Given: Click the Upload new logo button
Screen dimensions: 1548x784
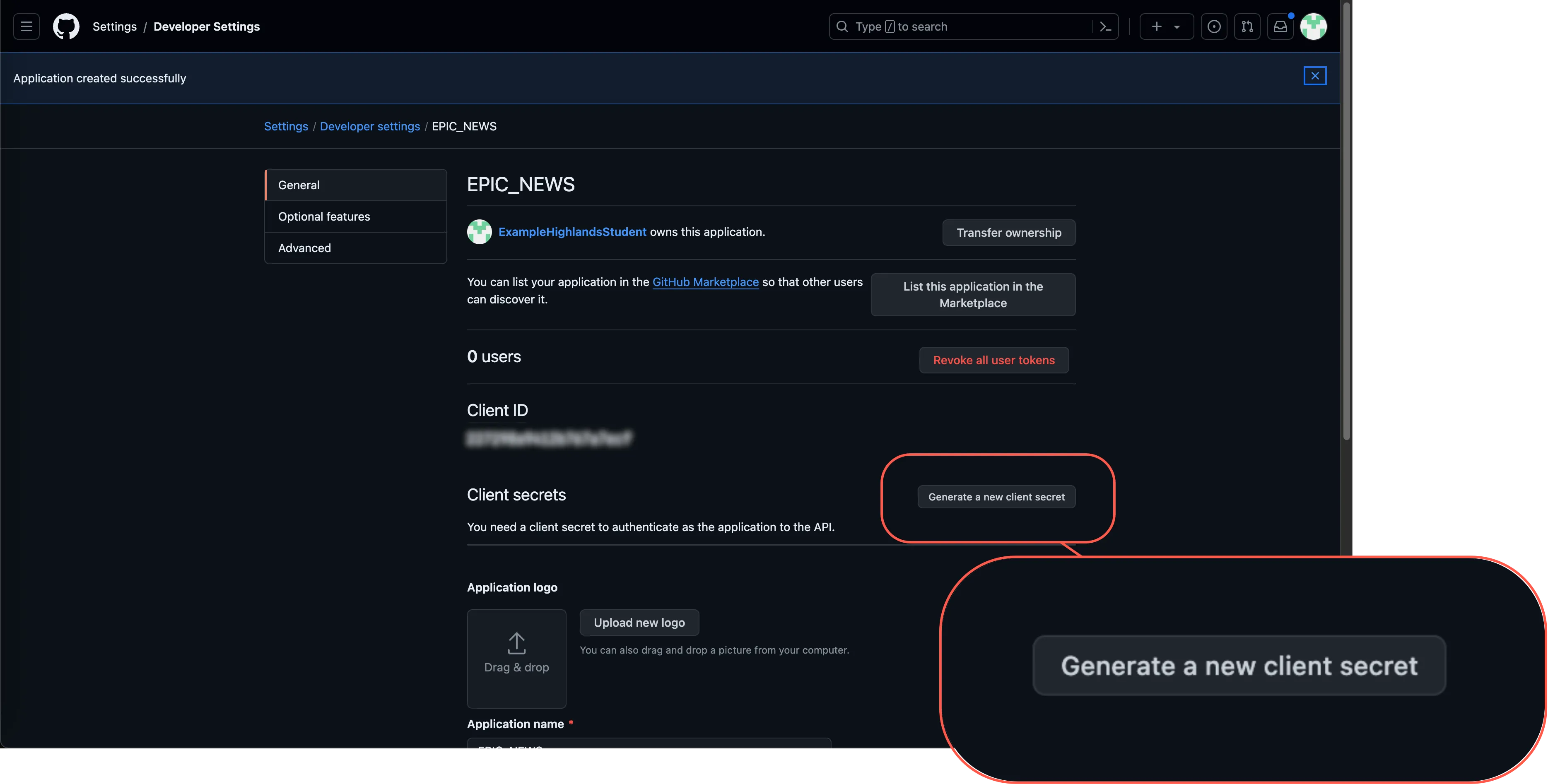Looking at the screenshot, I should tap(639, 623).
